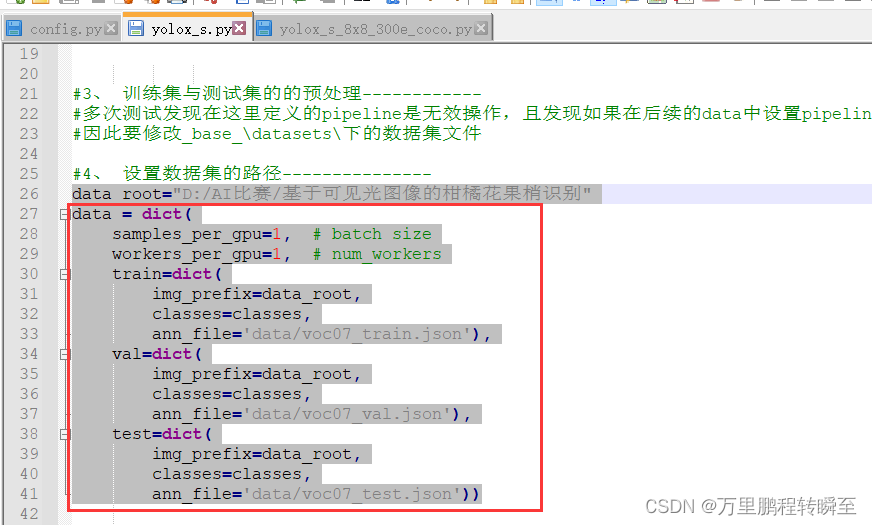Click the 'test' keyword on line 38
The image size is (872, 525).
132,434
